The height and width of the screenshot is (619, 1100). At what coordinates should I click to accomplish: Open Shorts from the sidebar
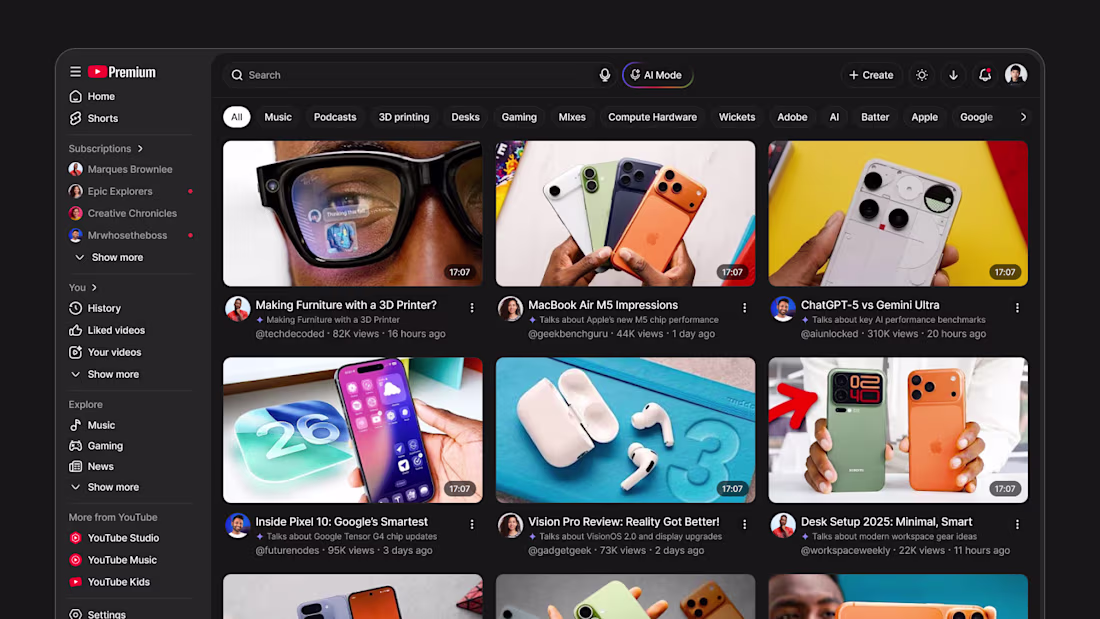[93, 119]
